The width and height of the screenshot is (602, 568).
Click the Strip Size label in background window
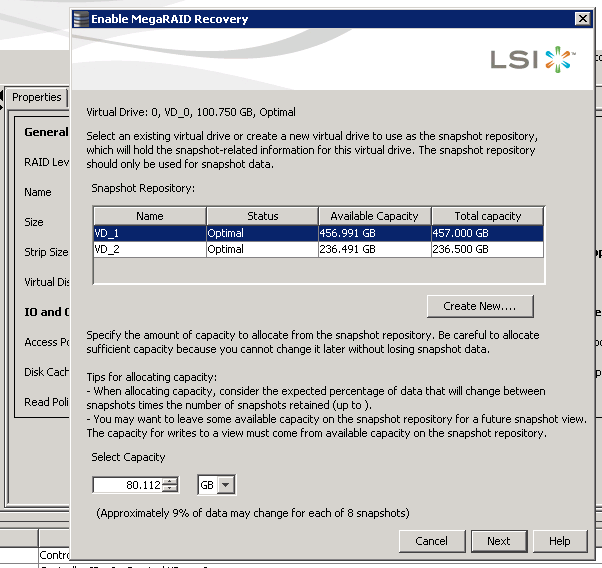coord(46,252)
